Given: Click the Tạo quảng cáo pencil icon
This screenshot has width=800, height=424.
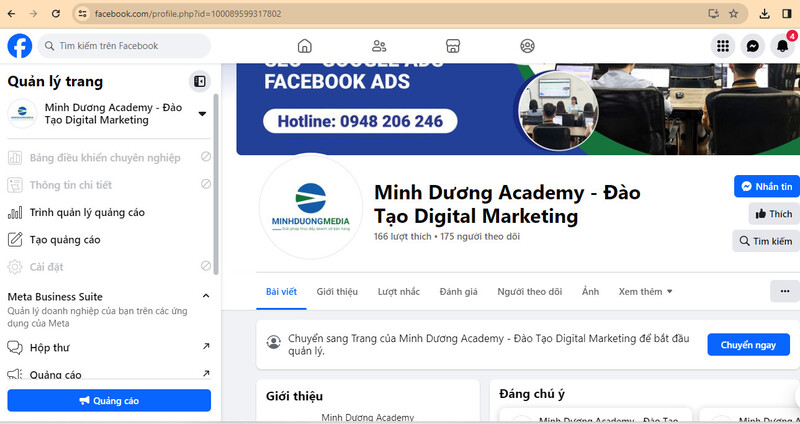Looking at the screenshot, I should point(15,240).
